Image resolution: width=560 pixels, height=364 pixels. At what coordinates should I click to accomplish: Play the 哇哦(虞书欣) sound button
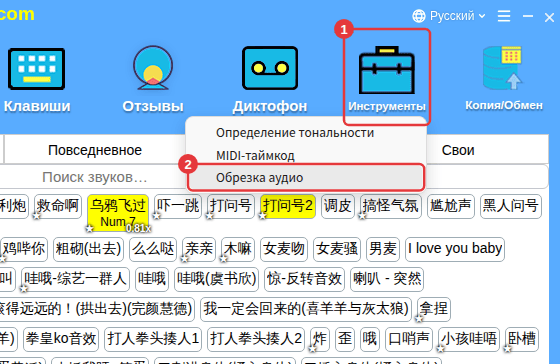coord(216,279)
